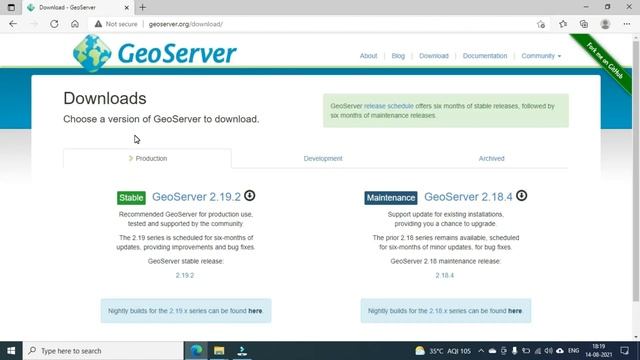Image resolution: width=640 pixels, height=360 pixels.
Task: Open nightly builds 'here' for 2.19.x
Action: [x=255, y=311]
